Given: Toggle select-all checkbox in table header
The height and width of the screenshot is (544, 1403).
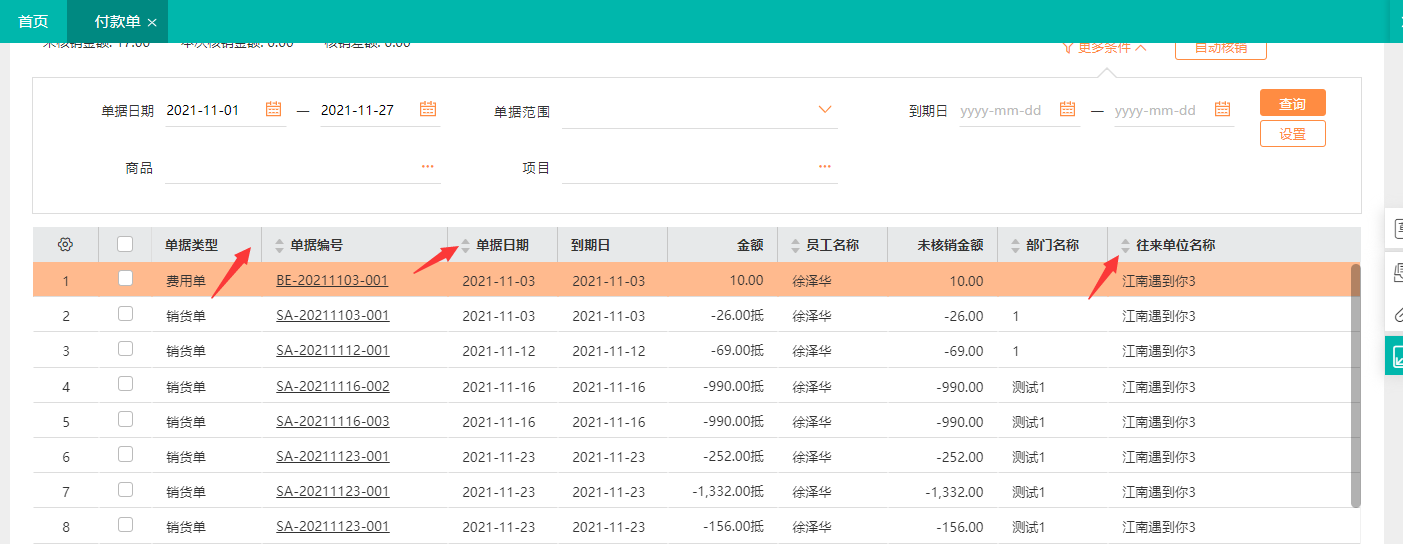Looking at the screenshot, I should tap(125, 244).
